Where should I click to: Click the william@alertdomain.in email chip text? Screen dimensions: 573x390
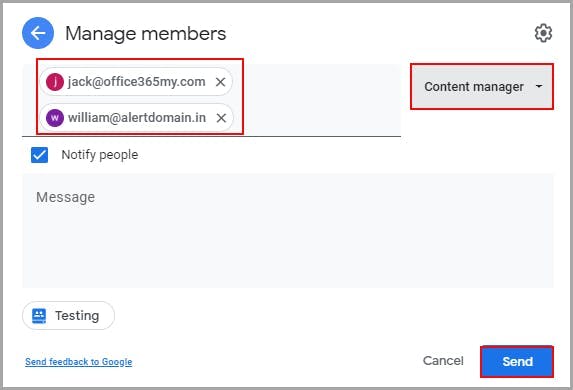pyautogui.click(x=137, y=118)
